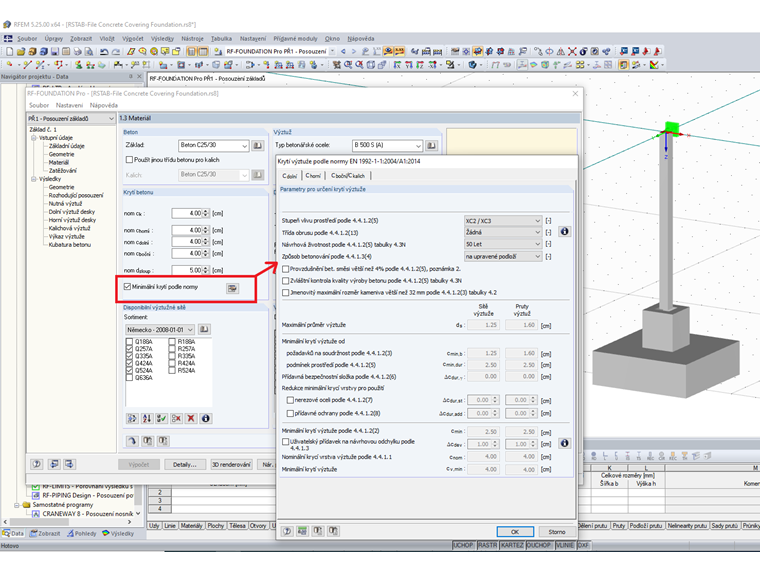
Task: Click the Undo arrow icon
Action: pos(104,51)
